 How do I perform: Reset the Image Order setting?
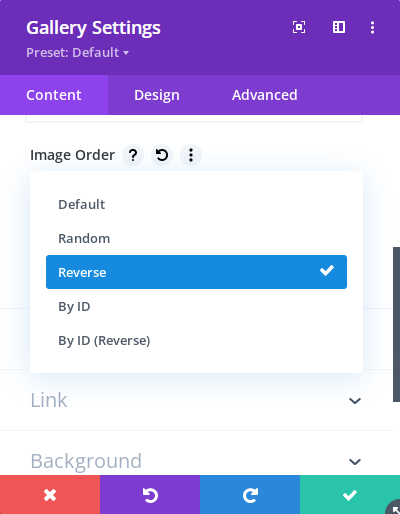coord(162,155)
